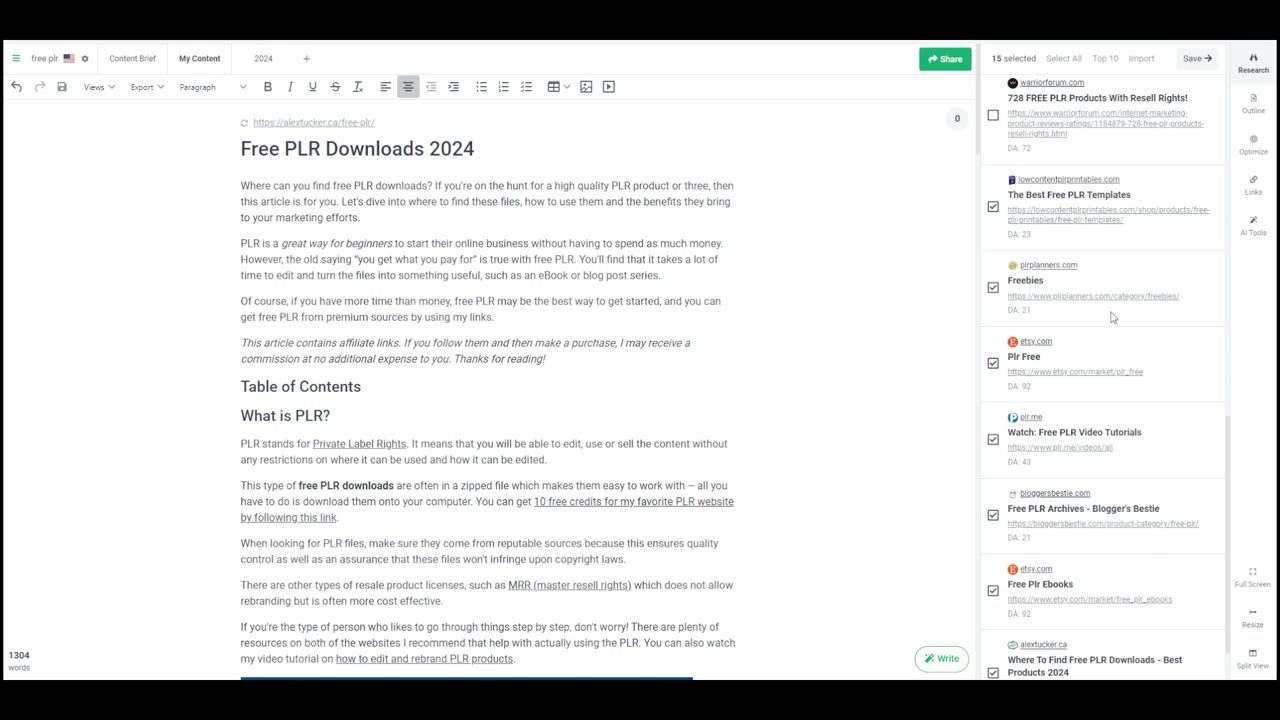Expand the Views dropdown
Viewport: 1280px width, 720px height.
click(x=99, y=87)
